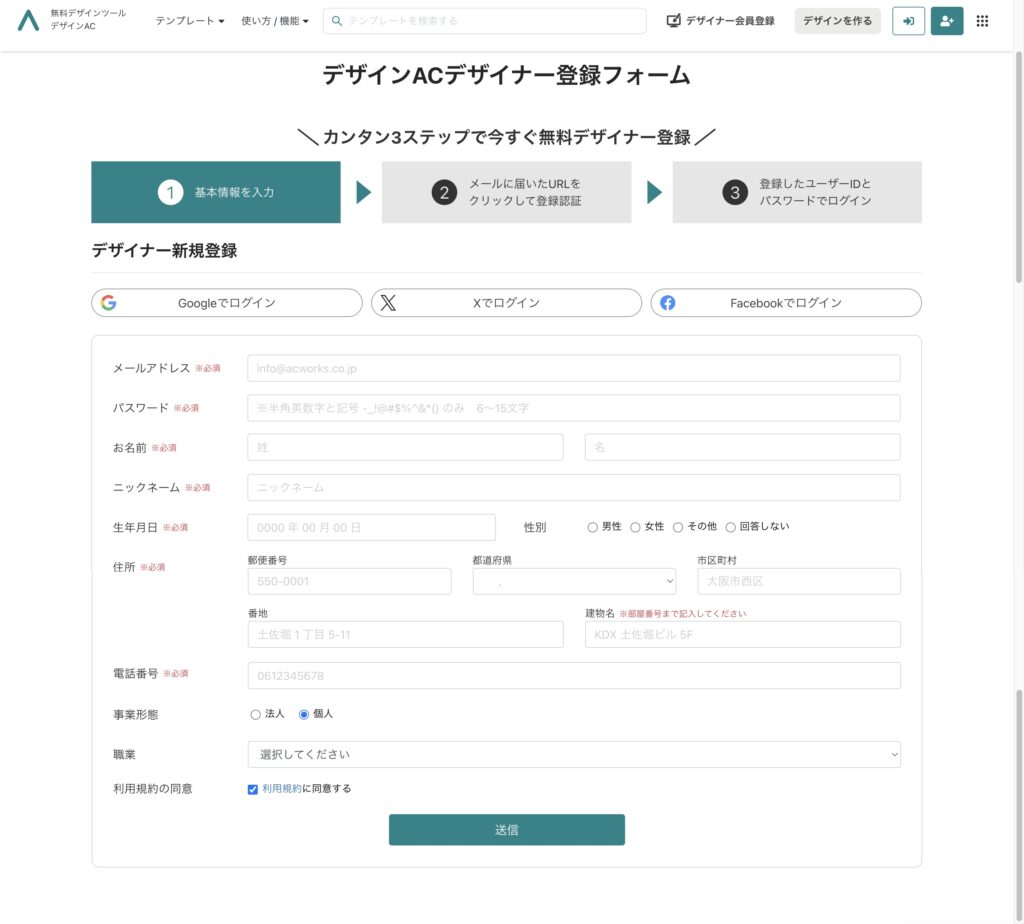Screen dimensions: 1024x924
Task: Open the テンプレート menu dropdown
Action: [x=189, y=21]
